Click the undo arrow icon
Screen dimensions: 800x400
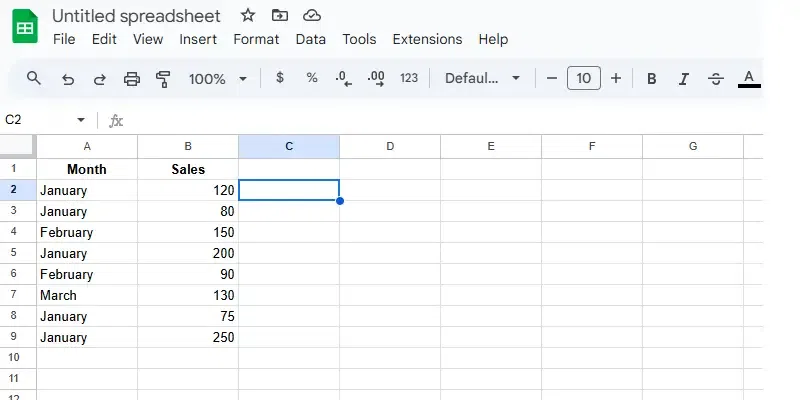click(x=68, y=78)
